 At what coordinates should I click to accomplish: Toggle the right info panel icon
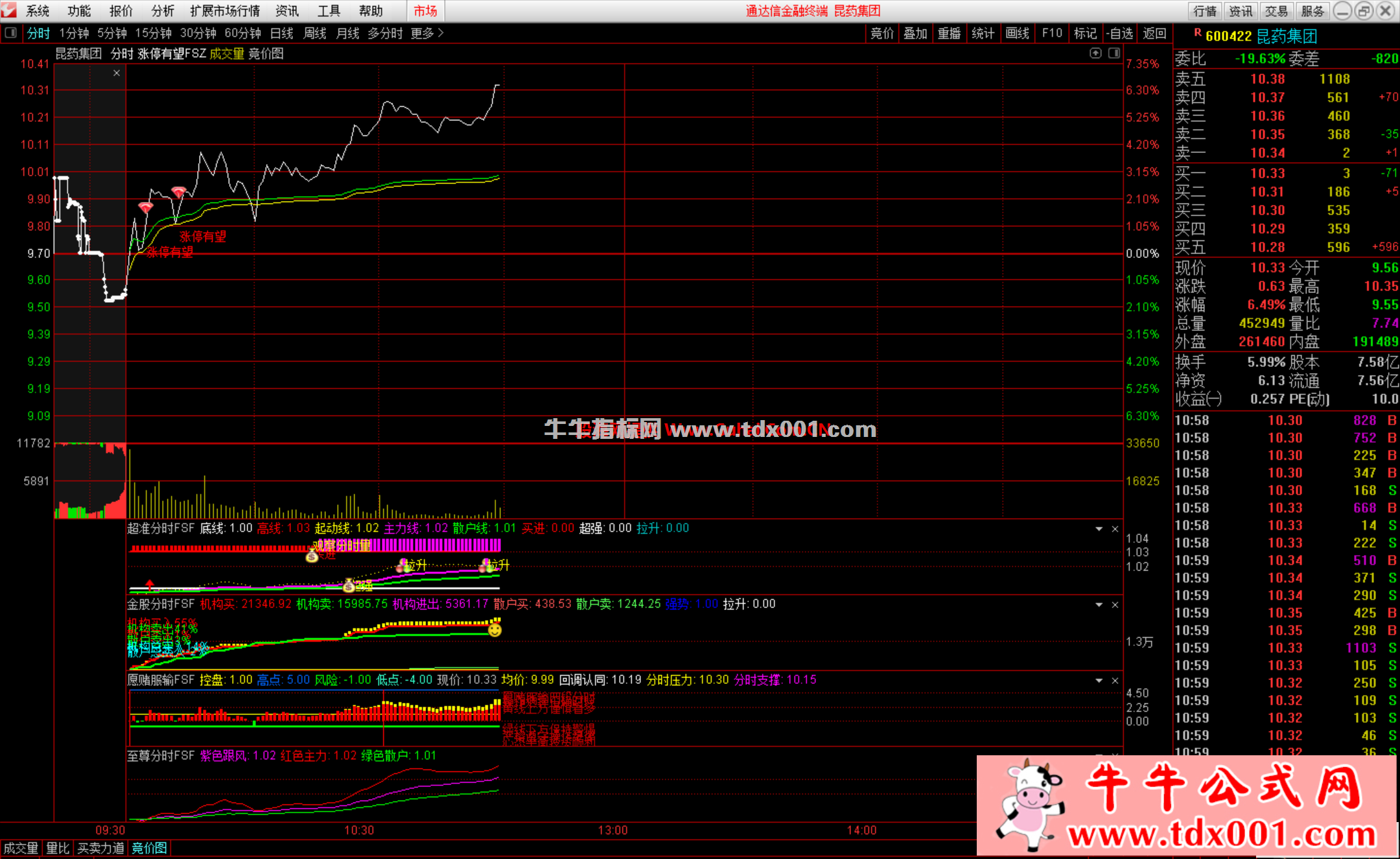click(x=1114, y=53)
